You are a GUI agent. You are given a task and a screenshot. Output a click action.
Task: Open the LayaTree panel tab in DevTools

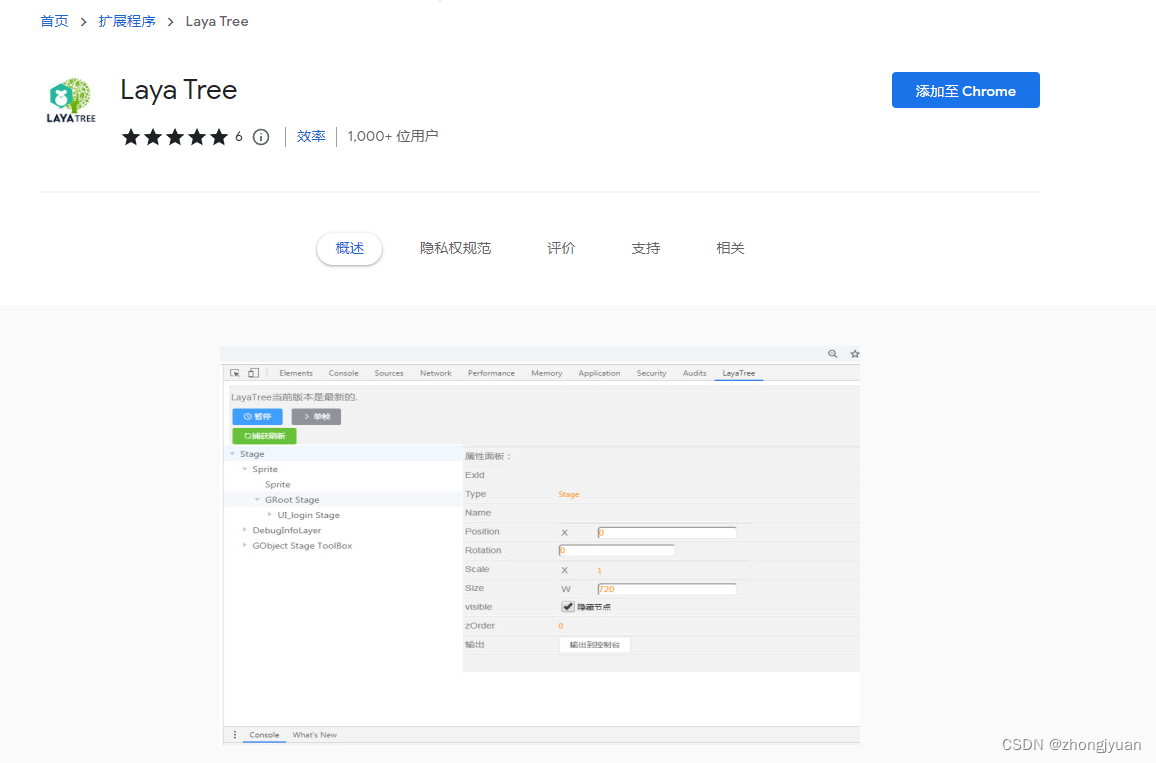[x=738, y=373]
